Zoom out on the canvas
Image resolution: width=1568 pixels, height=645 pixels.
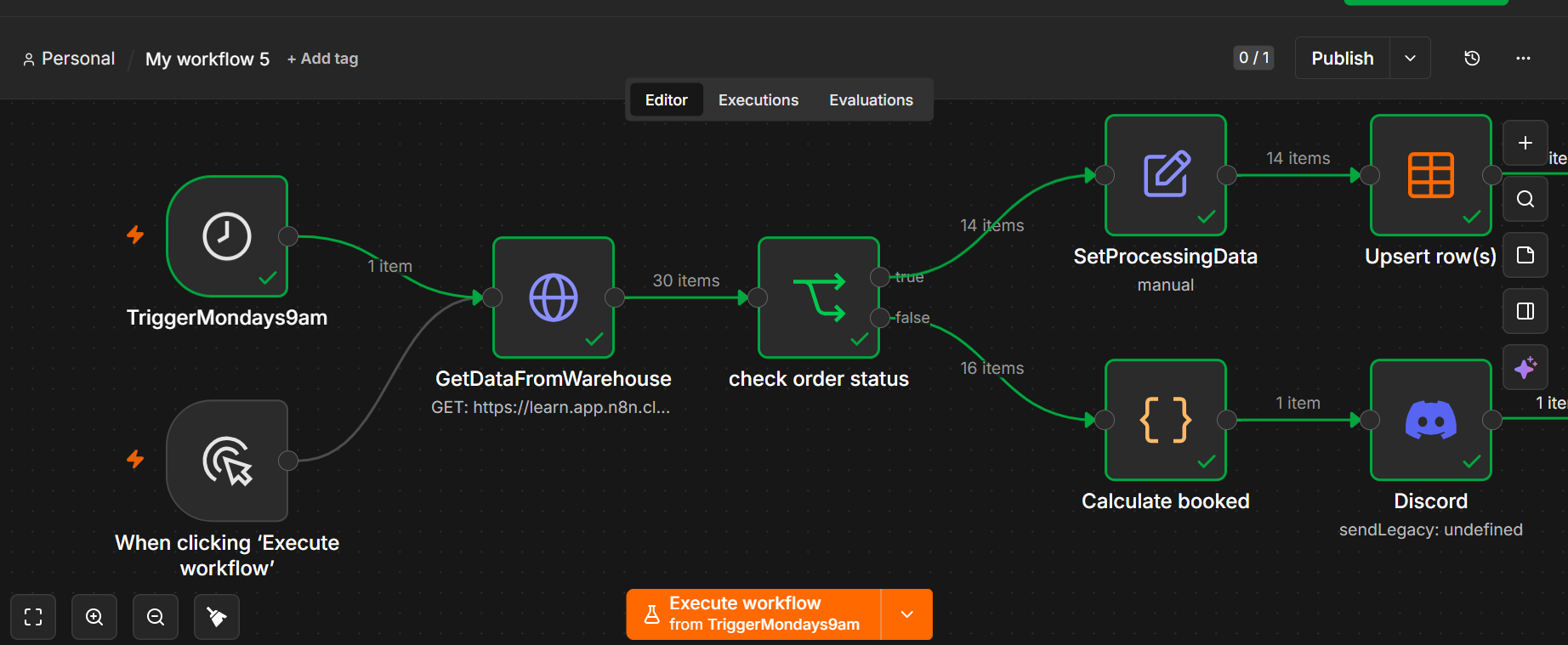point(156,617)
